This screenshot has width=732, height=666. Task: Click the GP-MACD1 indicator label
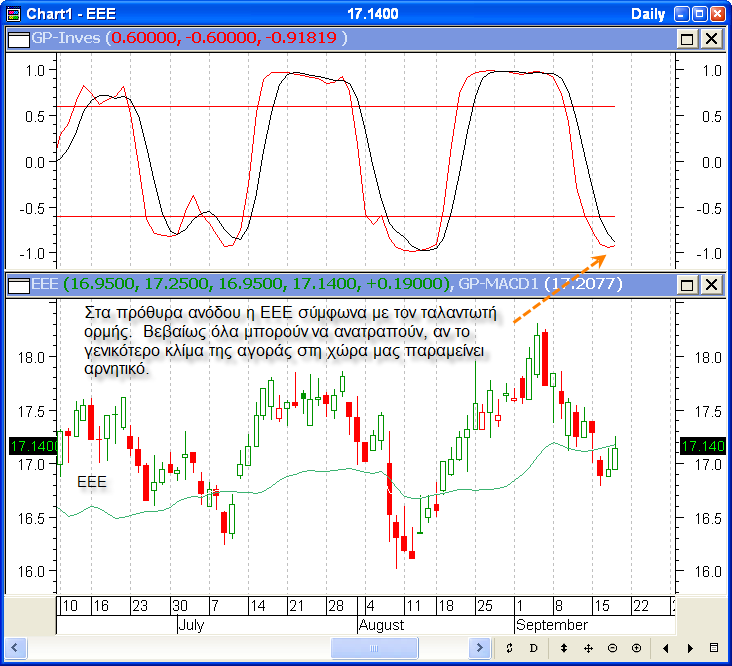(x=502, y=284)
